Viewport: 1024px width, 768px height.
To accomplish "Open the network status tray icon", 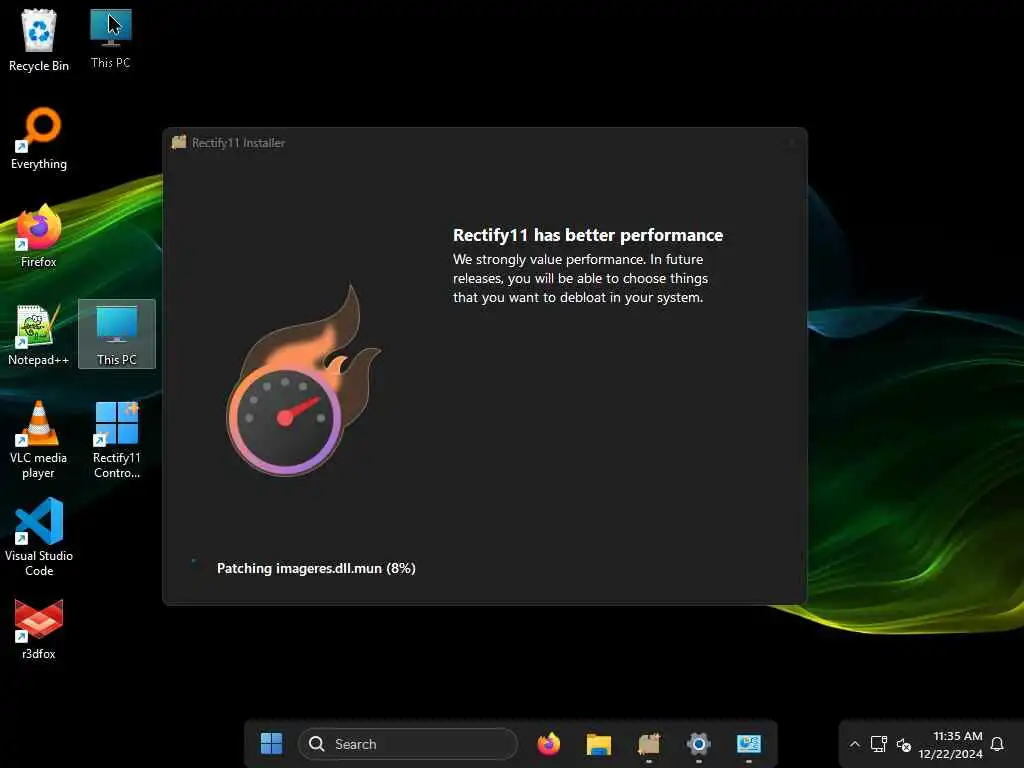I will (x=879, y=744).
